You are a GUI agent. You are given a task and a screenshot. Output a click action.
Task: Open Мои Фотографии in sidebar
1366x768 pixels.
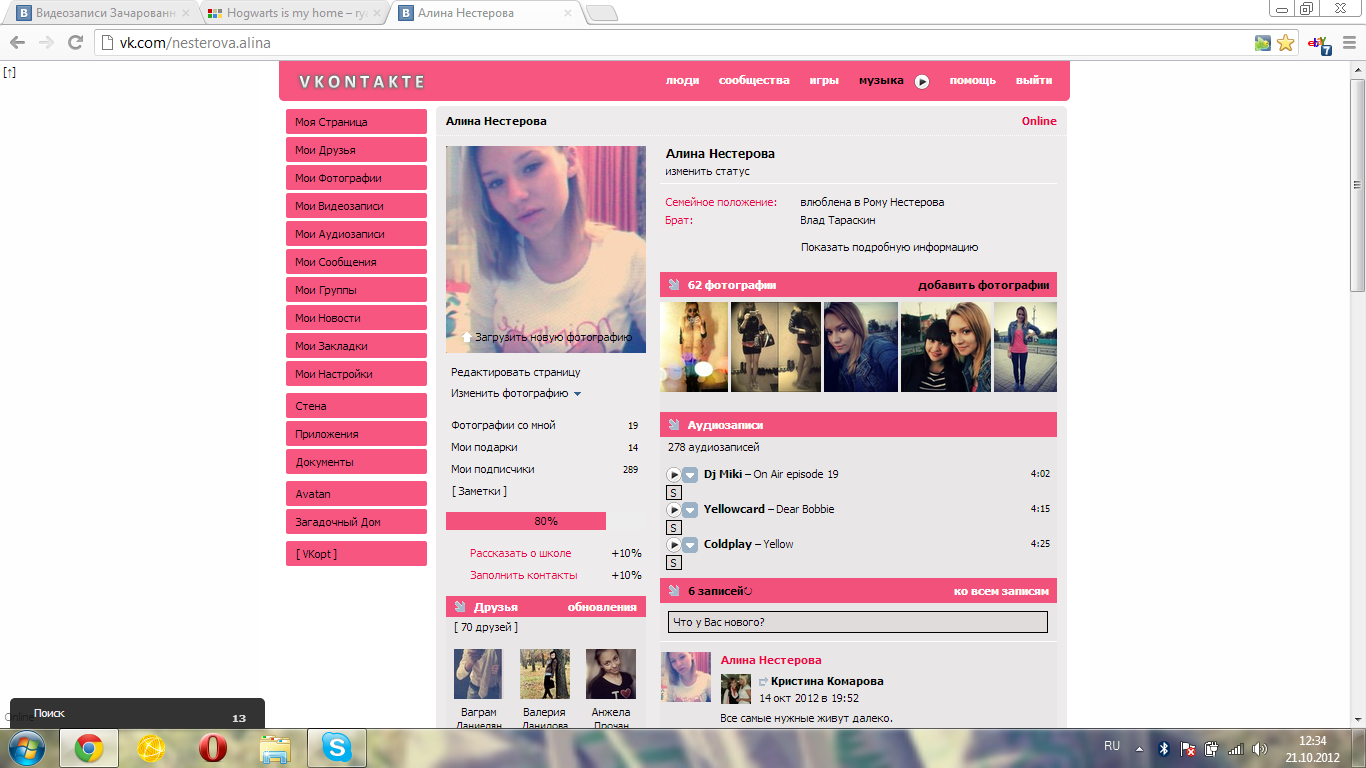(356, 178)
